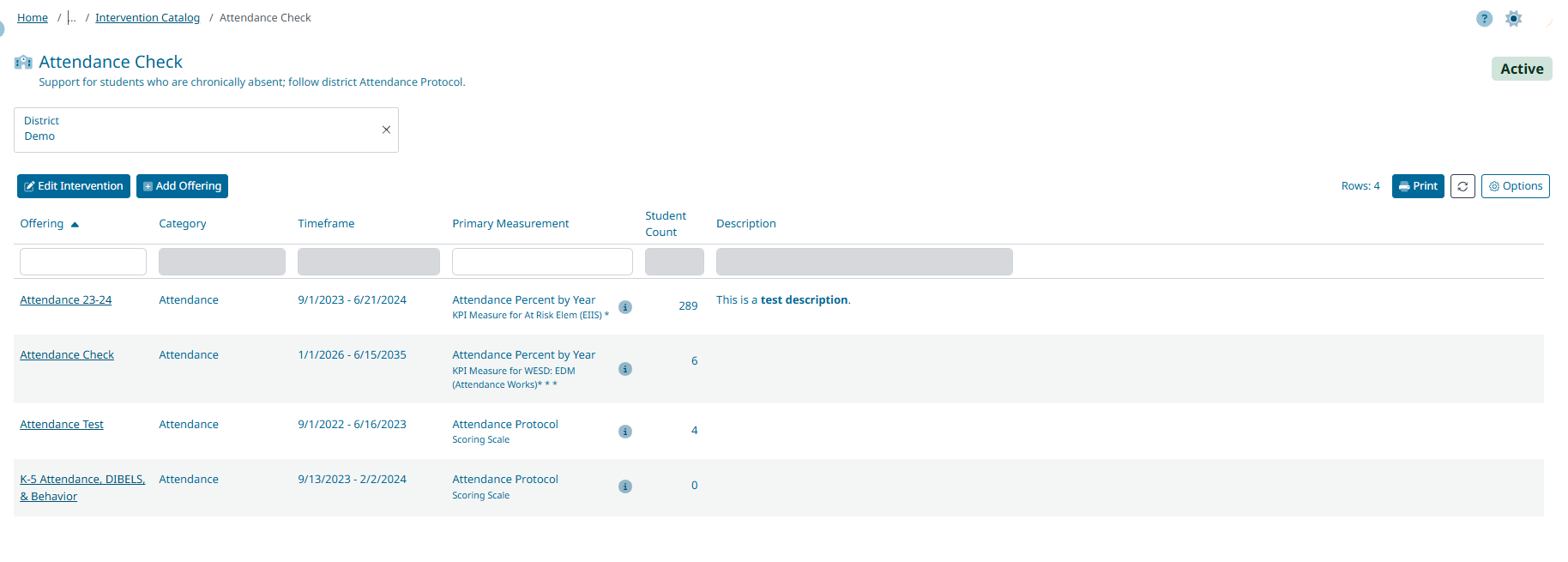Sort by the Offering column header

point(42,224)
